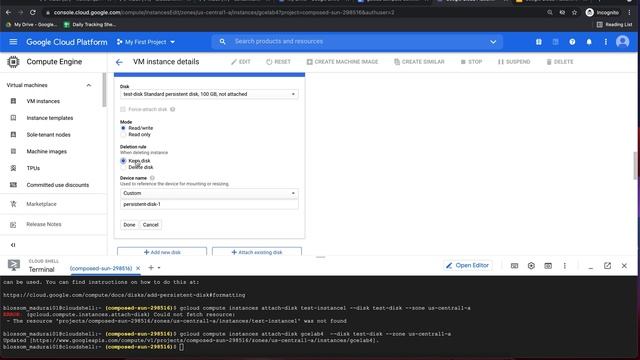Open the notifications bell icon
The width and height of the screenshot is (640, 360).
(x=589, y=42)
